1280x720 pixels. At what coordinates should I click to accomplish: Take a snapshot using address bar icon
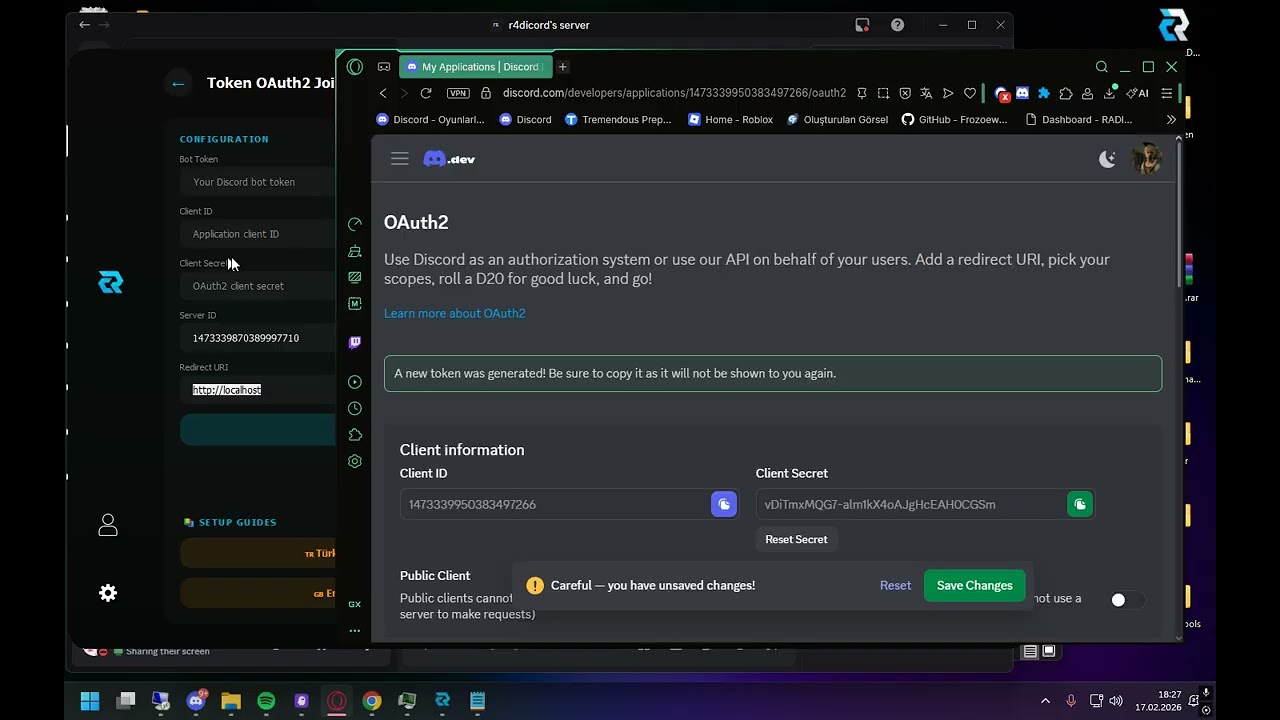point(883,93)
